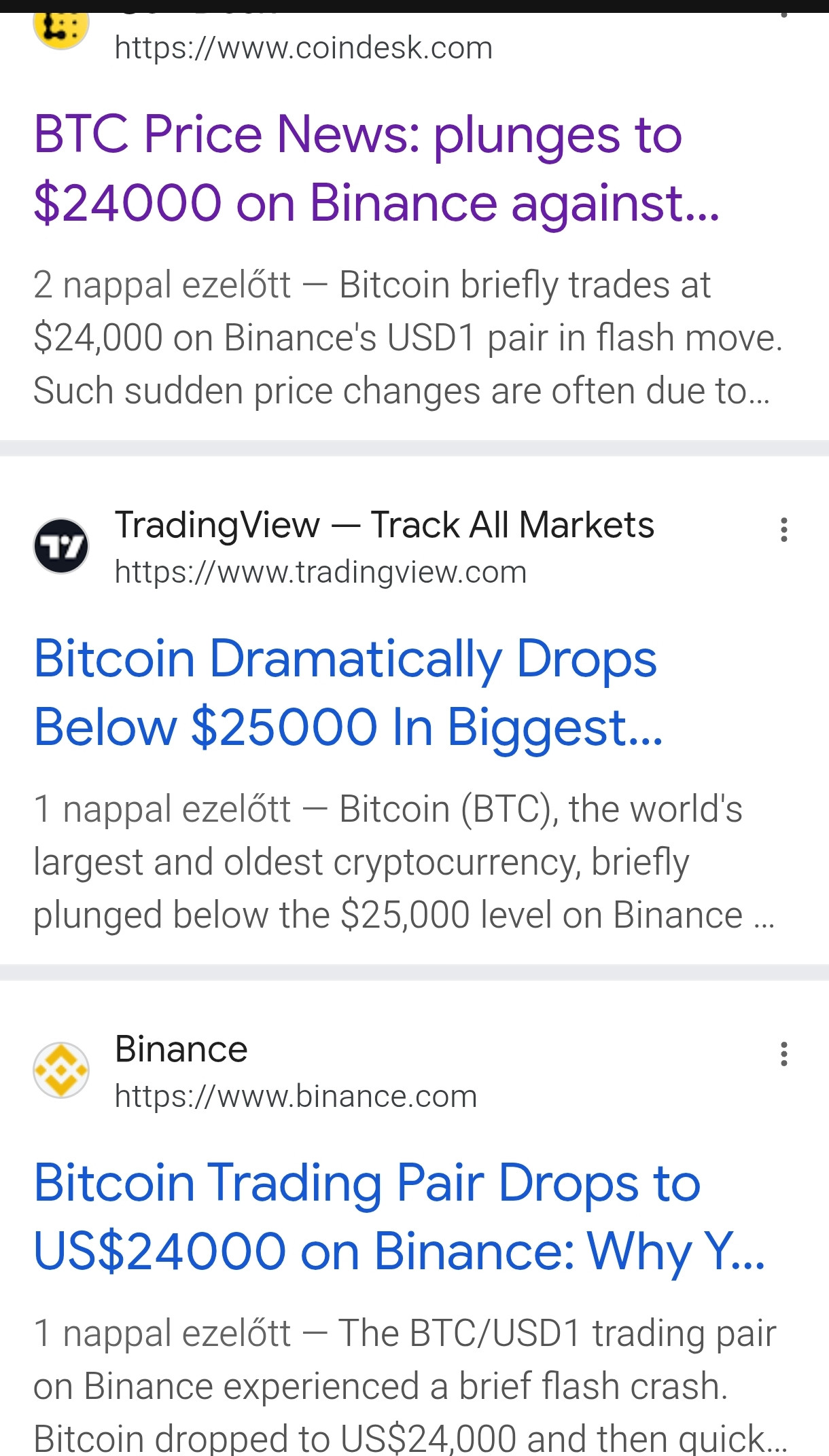Open the three-dot menu for Binance result
The image size is (829, 1456).
[784, 1054]
